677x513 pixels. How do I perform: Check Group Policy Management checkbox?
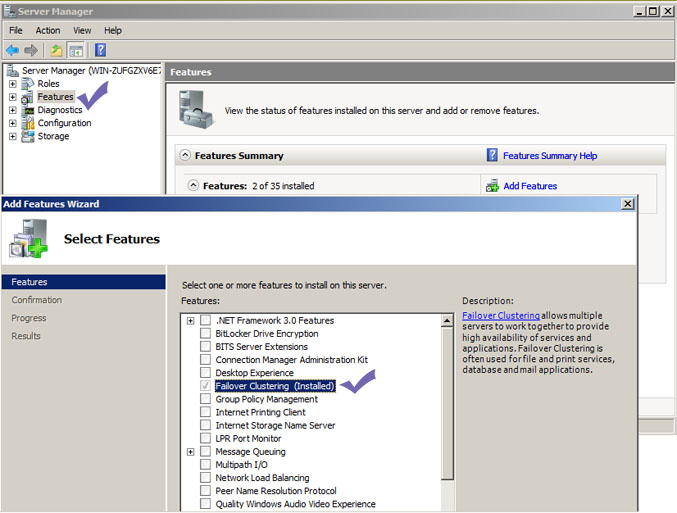point(206,399)
